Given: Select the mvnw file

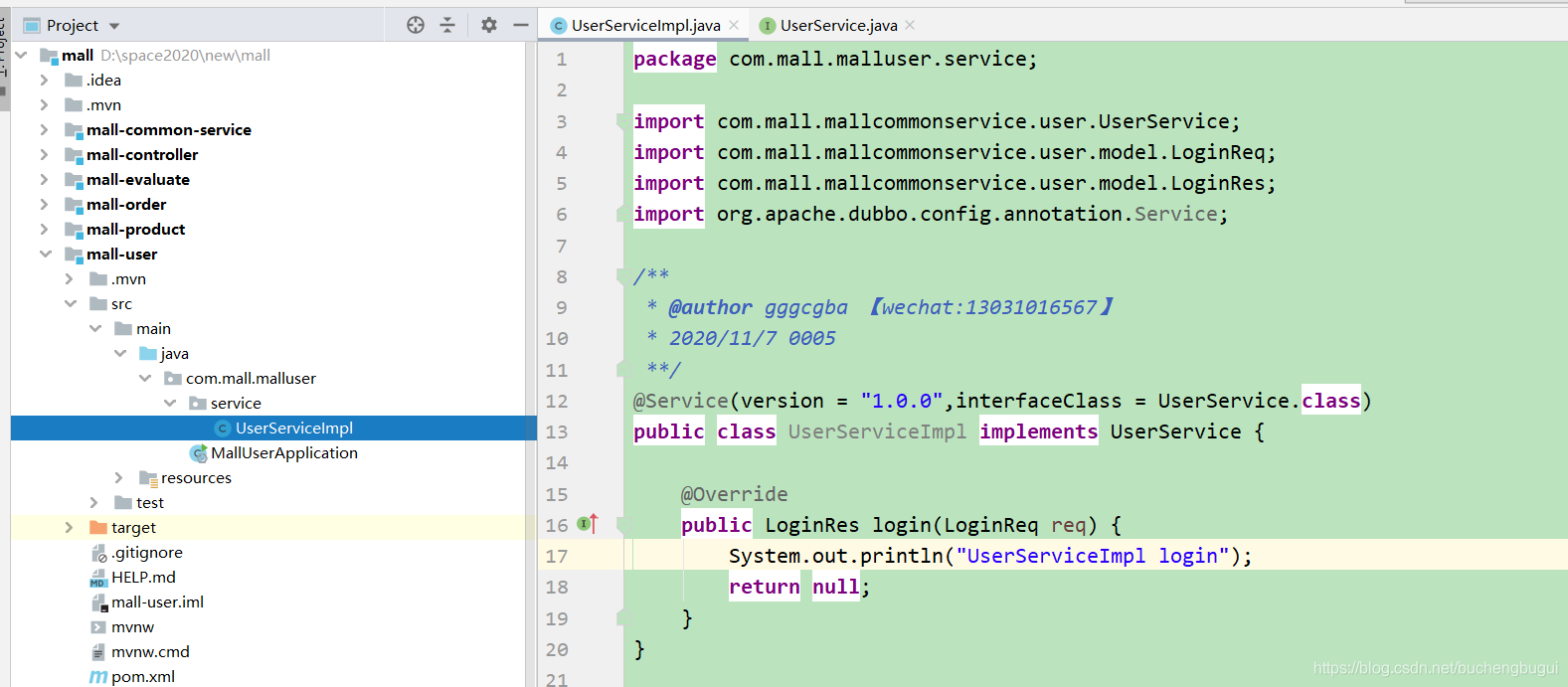Looking at the screenshot, I should (x=132, y=626).
